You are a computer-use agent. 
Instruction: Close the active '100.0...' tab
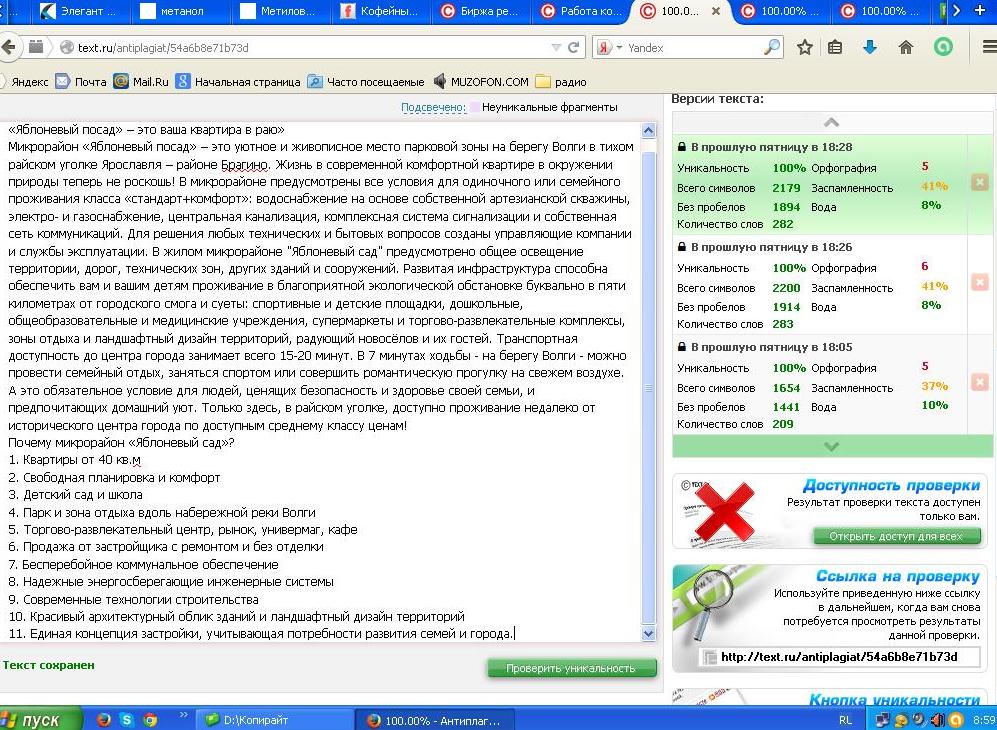[x=716, y=11]
